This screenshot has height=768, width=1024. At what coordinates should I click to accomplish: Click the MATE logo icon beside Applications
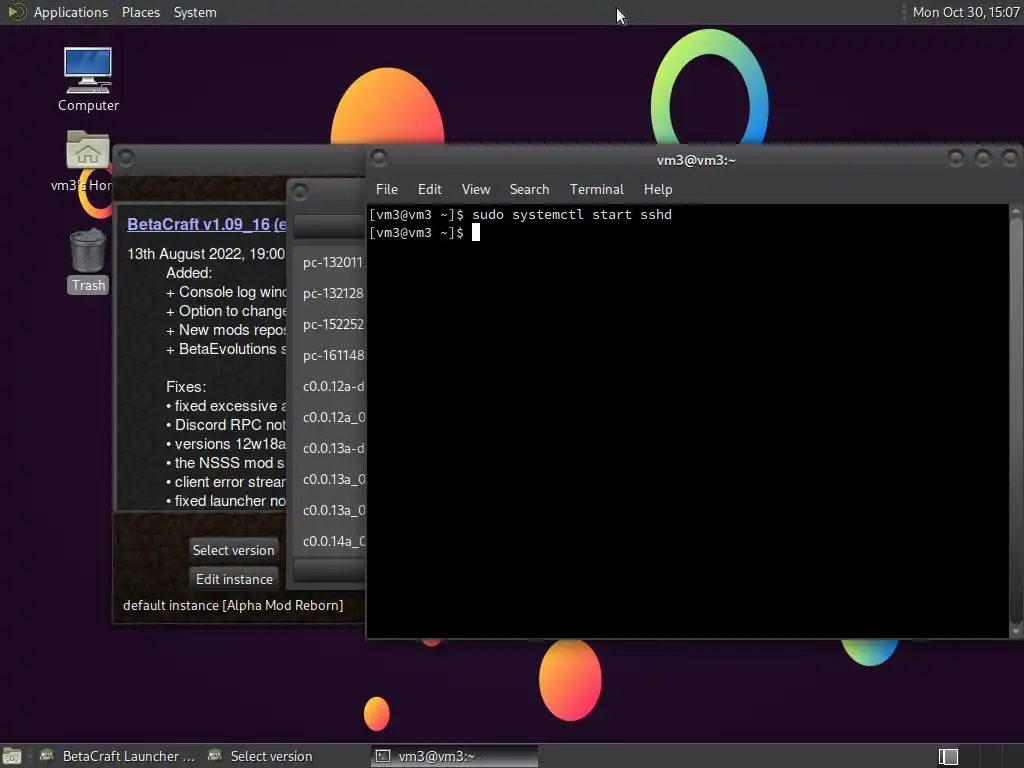pyautogui.click(x=17, y=12)
